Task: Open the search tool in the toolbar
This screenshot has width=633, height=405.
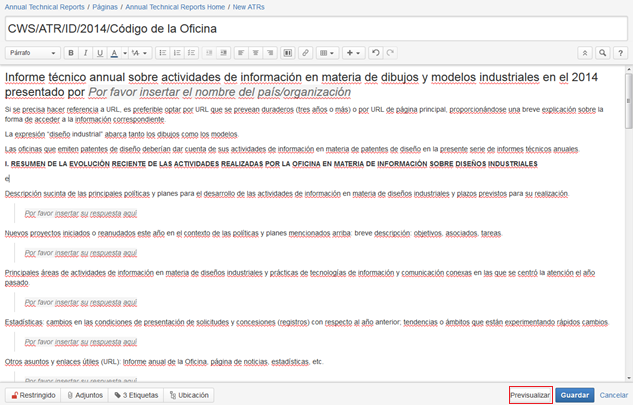Action: (x=603, y=52)
